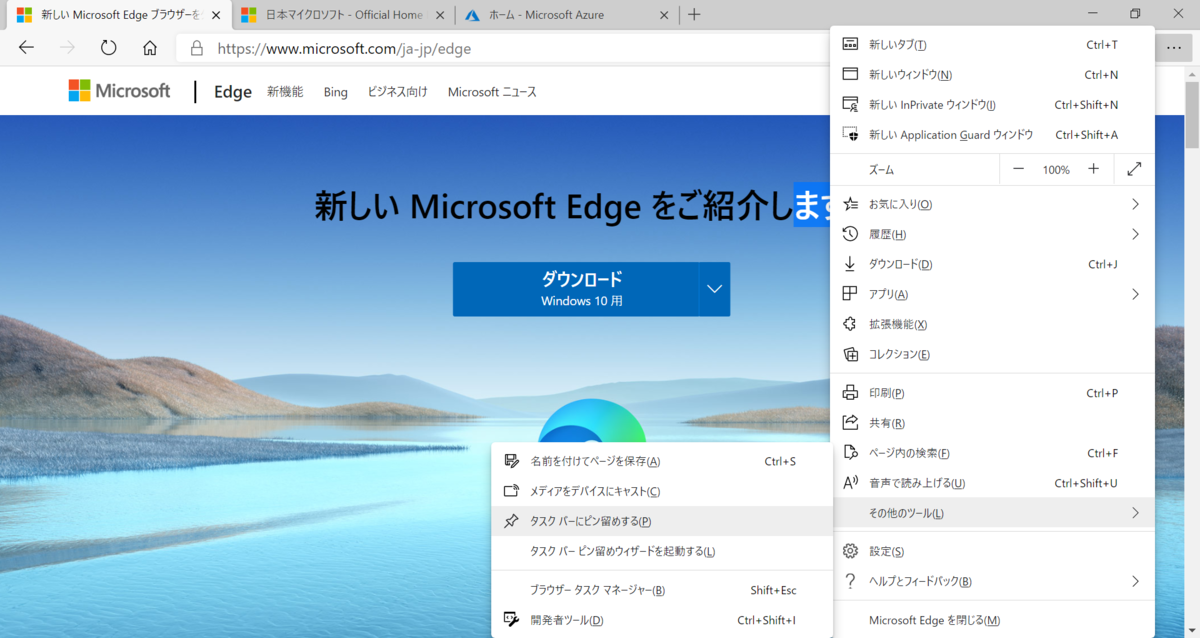The height and width of the screenshot is (638, 1200).
Task: Click the InPrivate window icon in the menu
Action: (851, 104)
